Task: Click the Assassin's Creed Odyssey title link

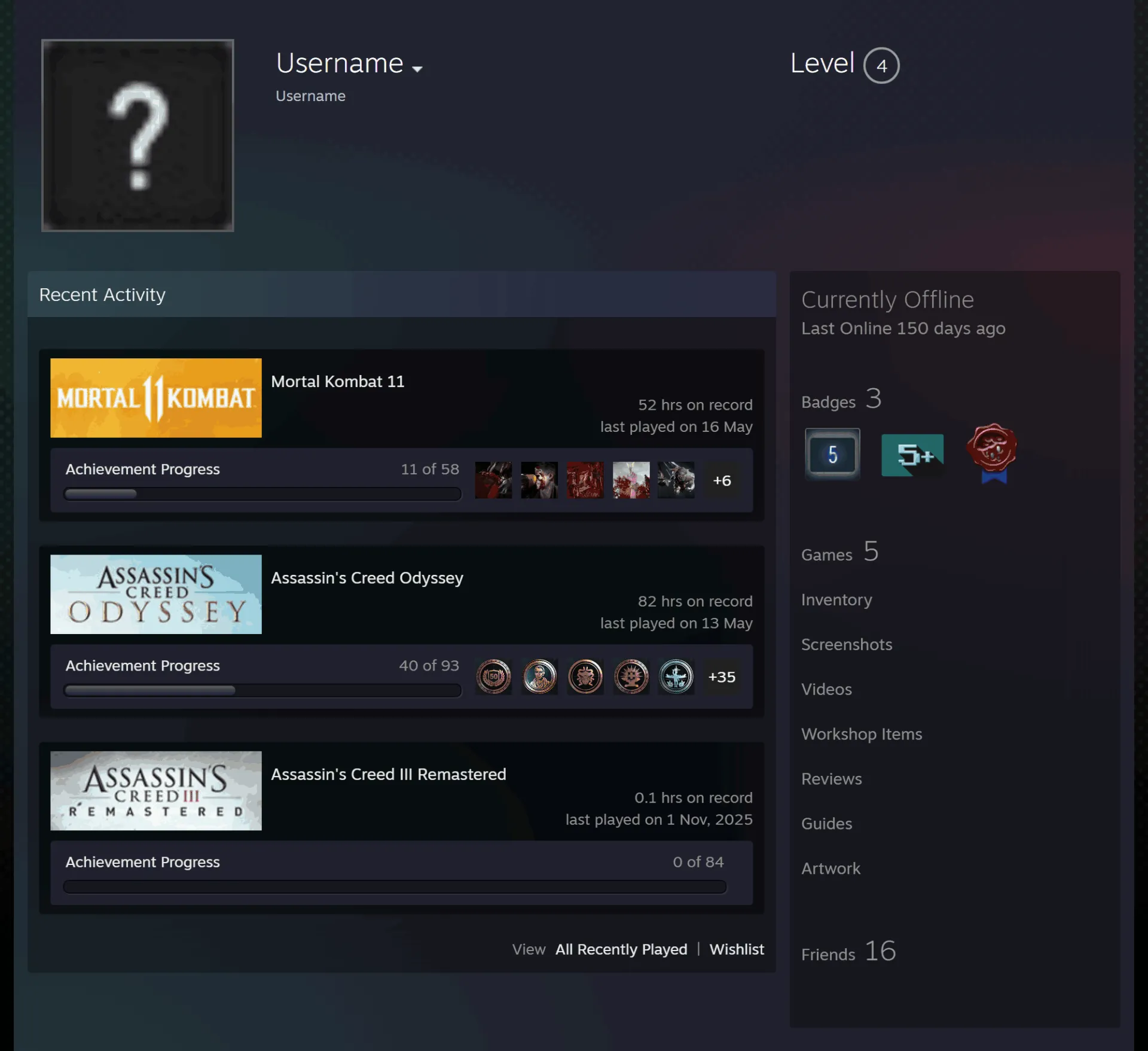Action: pos(367,578)
